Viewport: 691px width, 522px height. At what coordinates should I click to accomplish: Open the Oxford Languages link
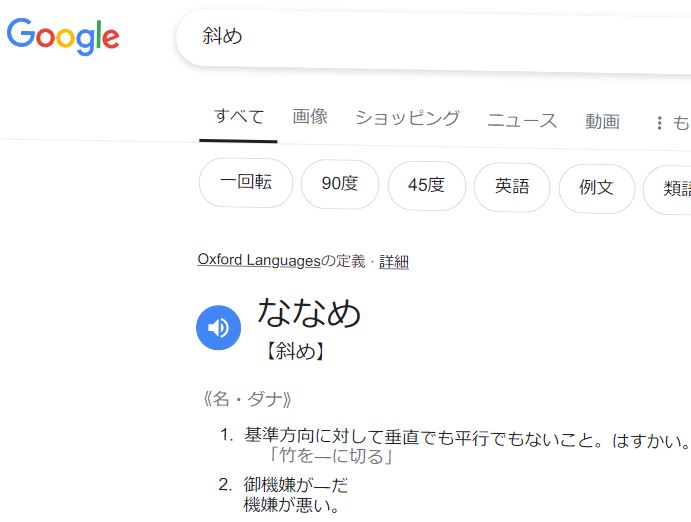pyautogui.click(x=258, y=261)
